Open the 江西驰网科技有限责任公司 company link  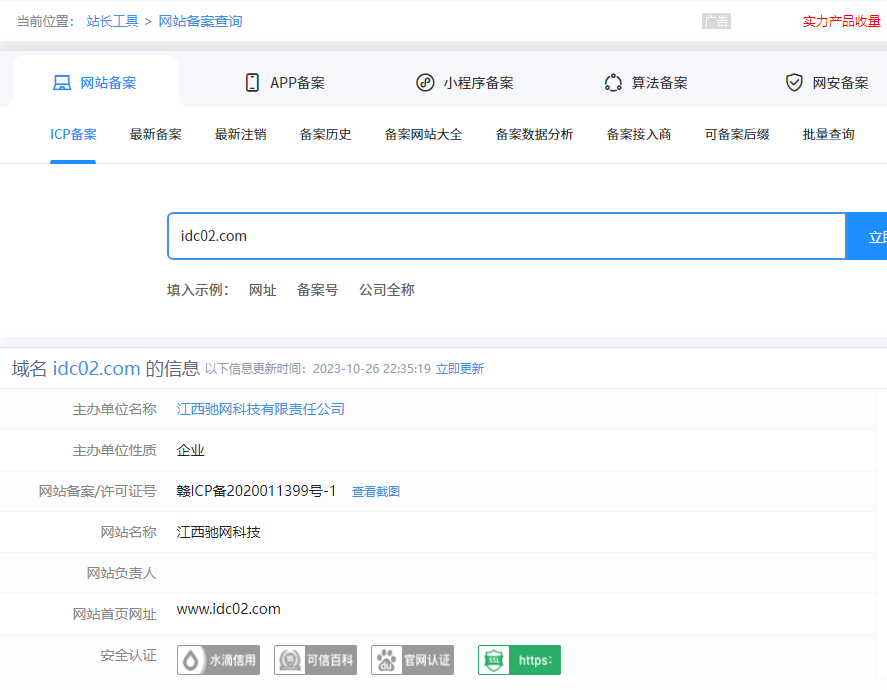coord(260,409)
